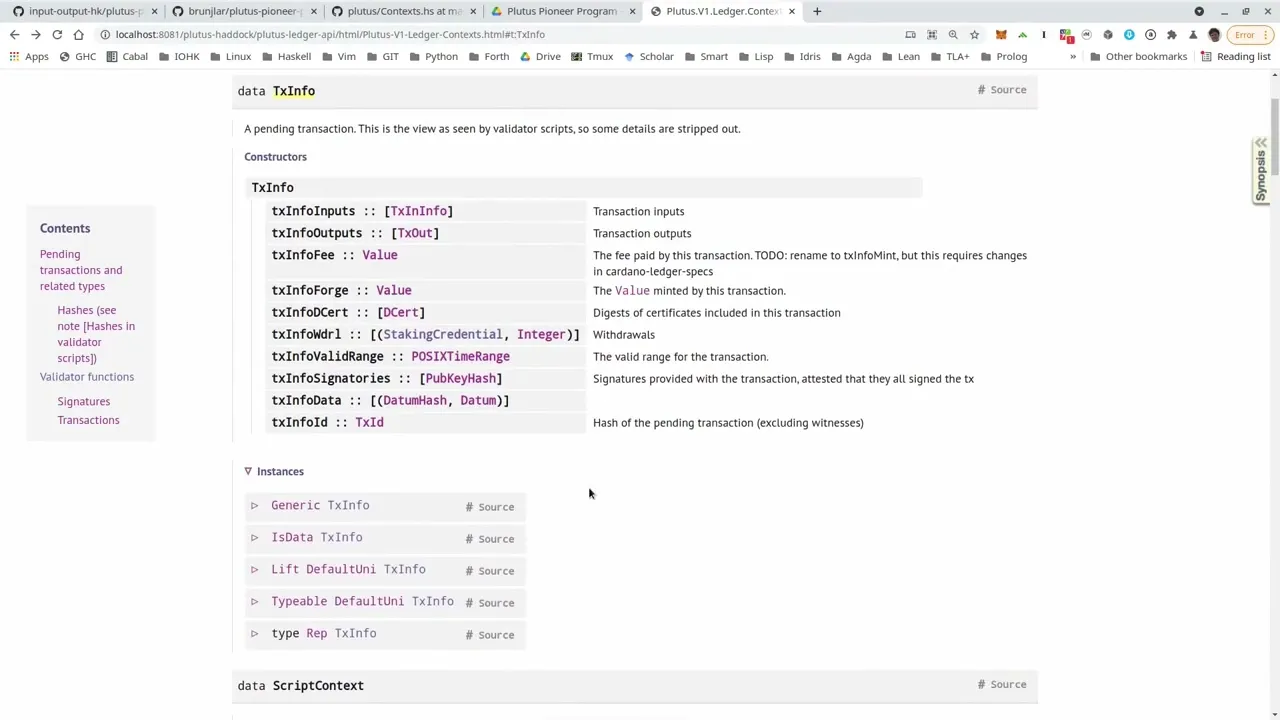The image size is (1280, 720).
Task: Click the cast-to-device icon
Action: coord(909,34)
